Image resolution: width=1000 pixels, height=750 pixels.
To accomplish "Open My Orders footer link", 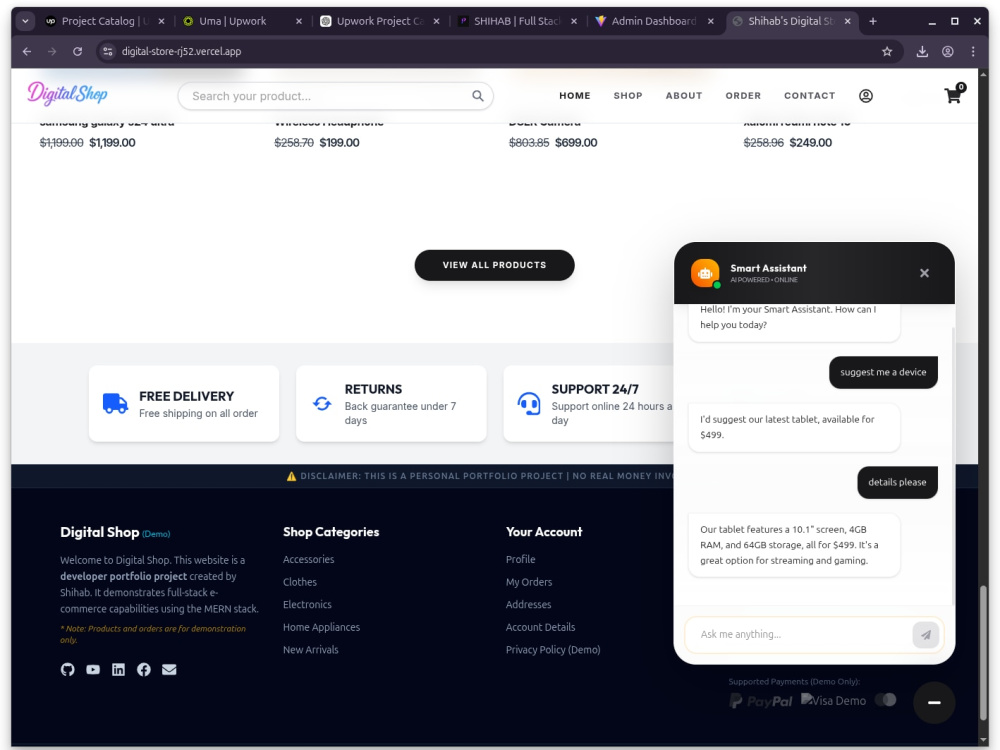I will point(529,582).
